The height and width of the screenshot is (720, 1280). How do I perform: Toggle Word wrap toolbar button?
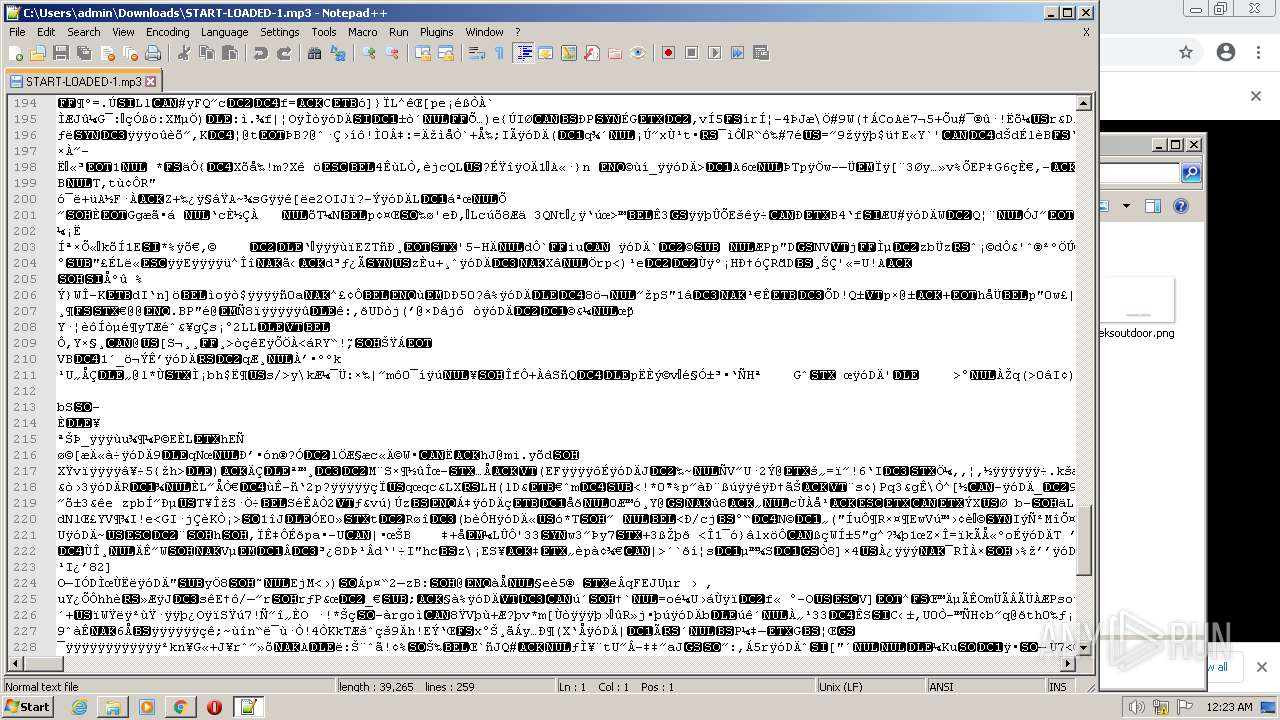pyautogui.click(x=477, y=53)
